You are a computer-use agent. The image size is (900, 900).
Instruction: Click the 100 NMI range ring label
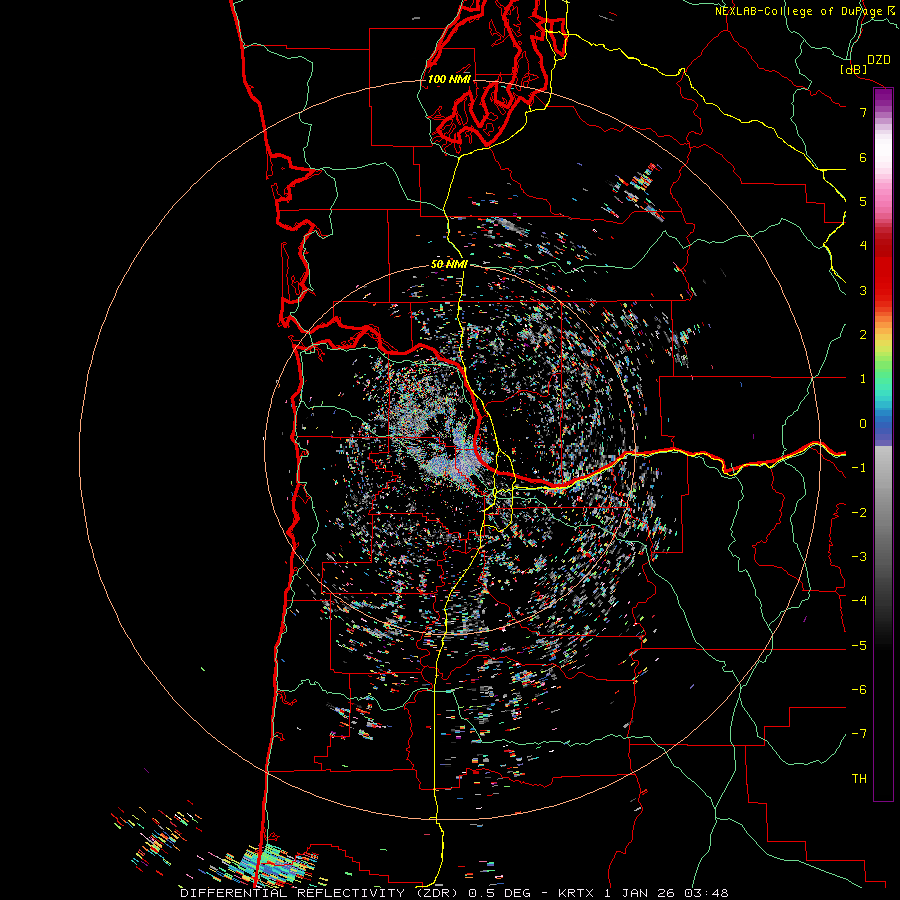point(449,79)
